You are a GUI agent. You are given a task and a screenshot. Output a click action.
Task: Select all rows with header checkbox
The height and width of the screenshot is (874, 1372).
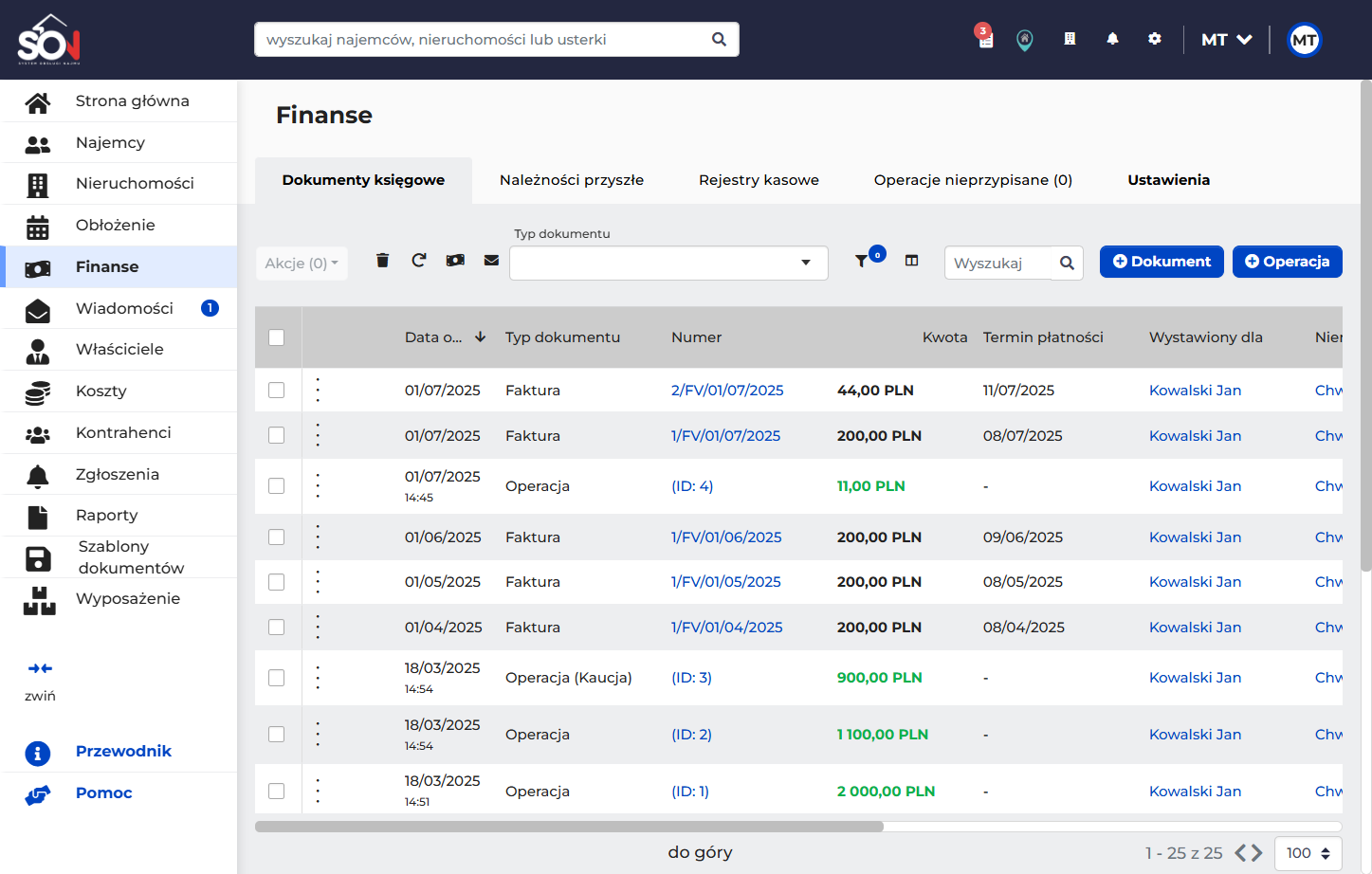276,337
